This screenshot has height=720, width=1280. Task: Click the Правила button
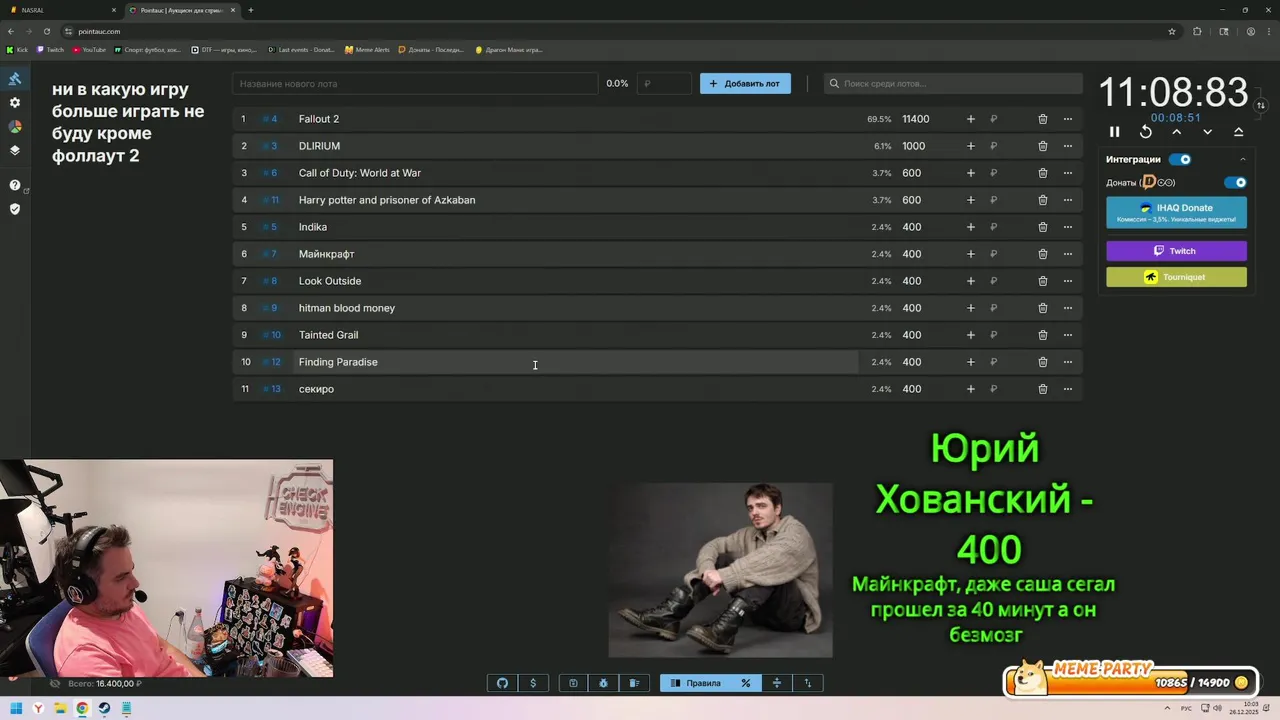pos(695,683)
